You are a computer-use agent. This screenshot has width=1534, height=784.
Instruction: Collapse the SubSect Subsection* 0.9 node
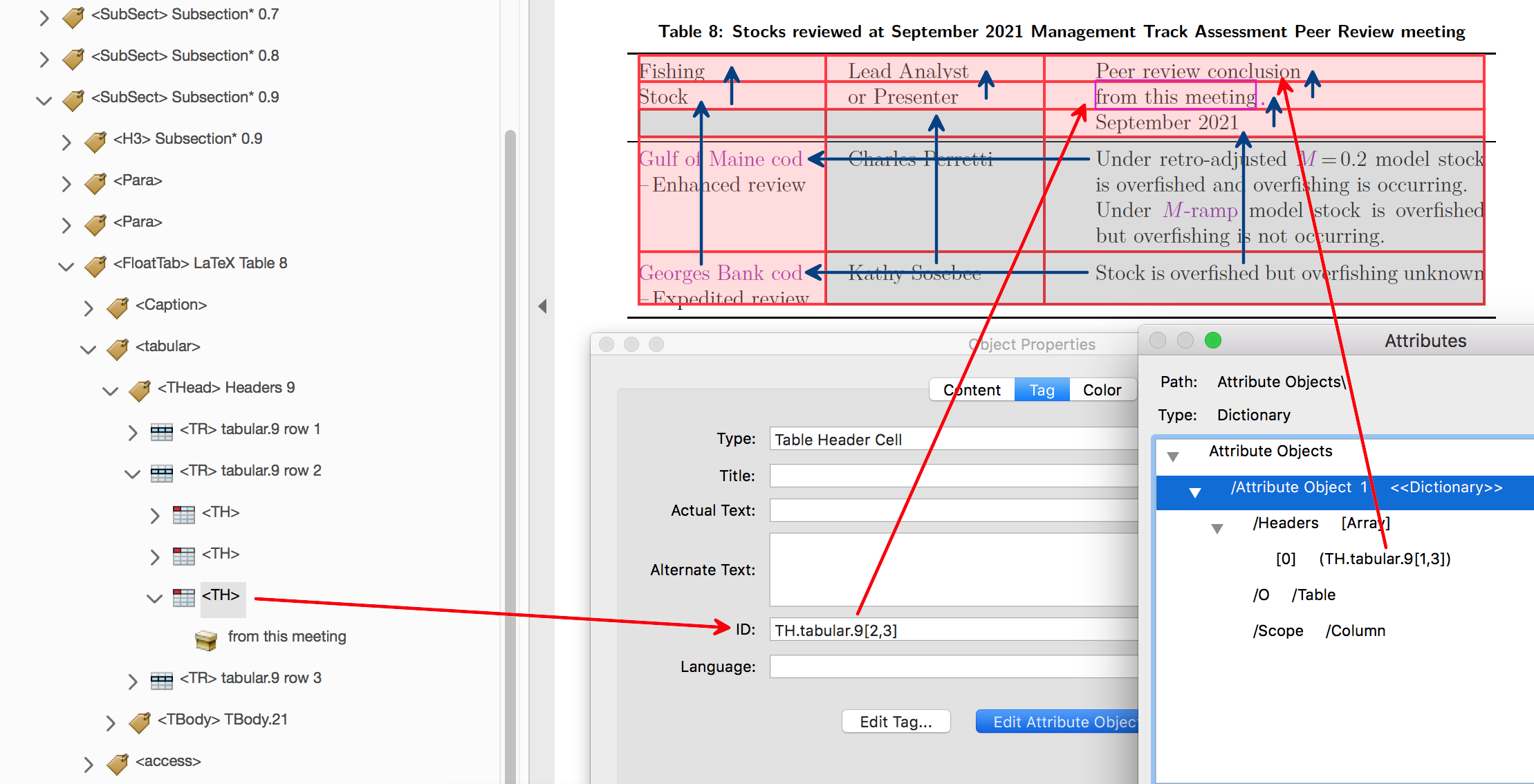coord(44,99)
